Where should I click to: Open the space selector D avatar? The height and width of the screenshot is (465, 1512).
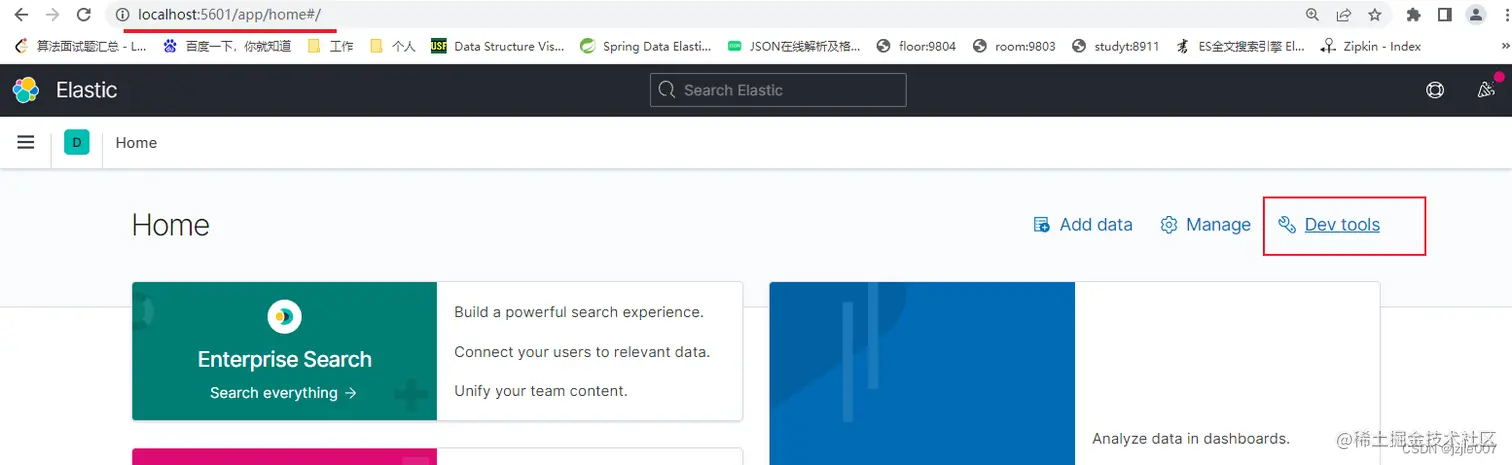click(77, 143)
